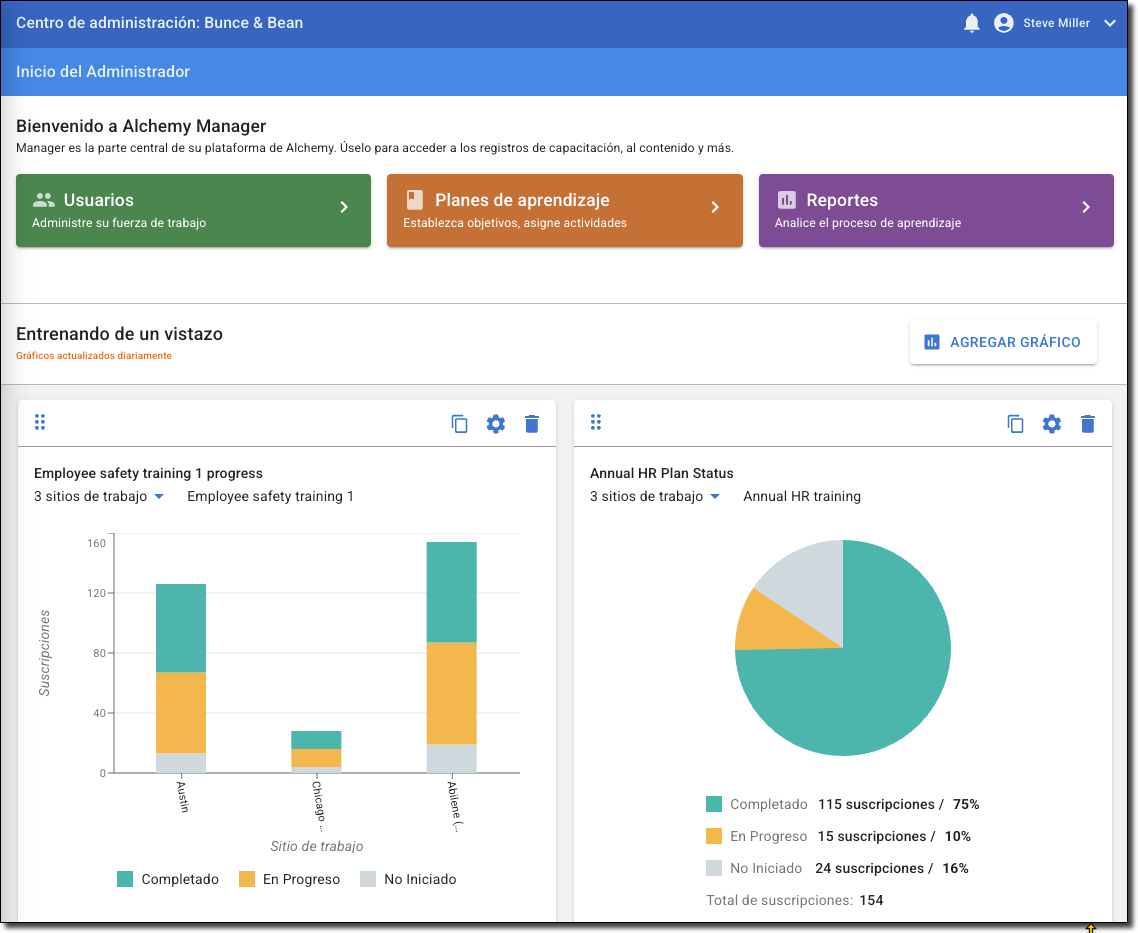This screenshot has height=933, width=1138.
Task: Toggle No Iniciado series in bar legend
Action: (408, 880)
